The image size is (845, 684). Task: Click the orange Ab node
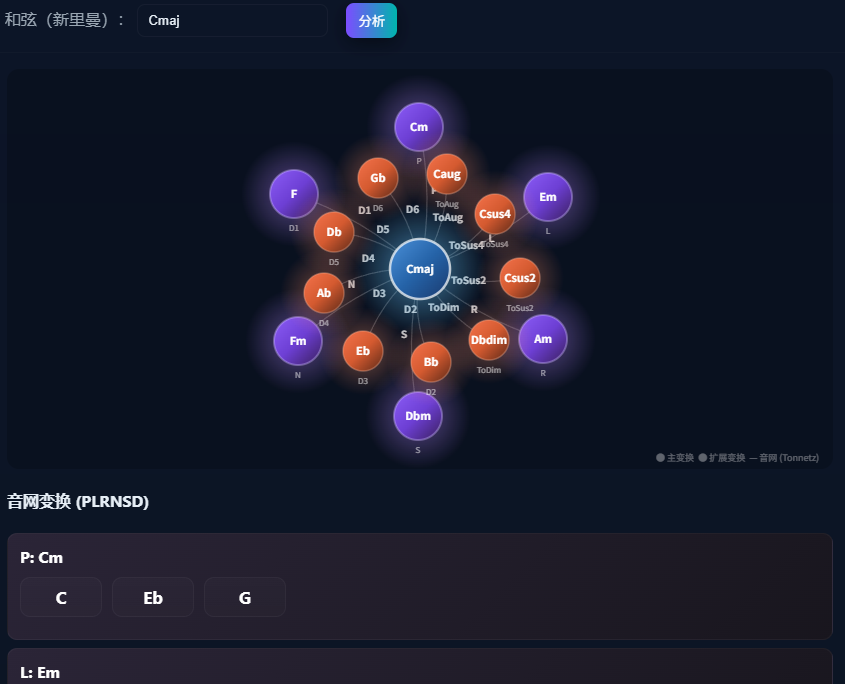pos(323,293)
